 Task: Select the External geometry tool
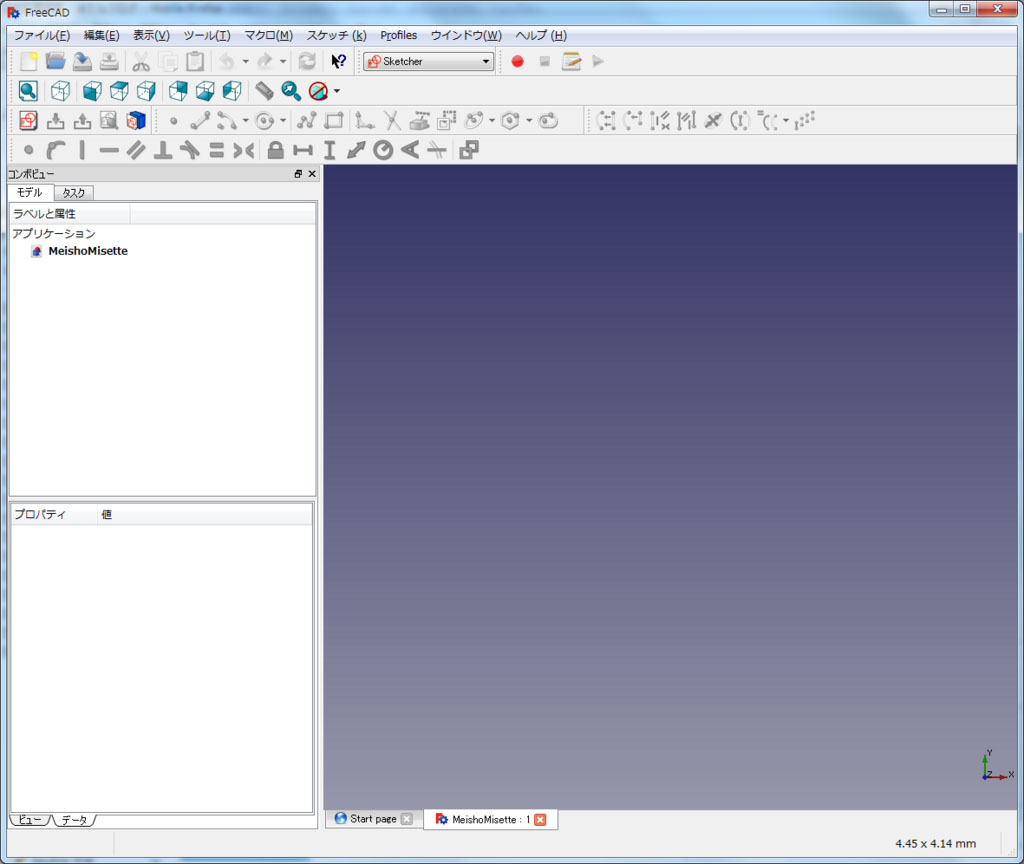pyautogui.click(x=419, y=121)
